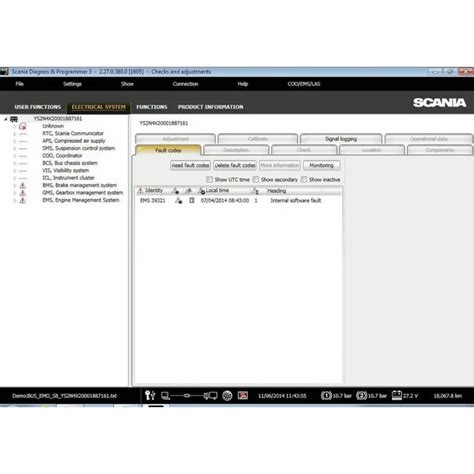474x474 pixels.
Task: Click the dash status icon beside COO, Coordinator
Action: (23, 156)
